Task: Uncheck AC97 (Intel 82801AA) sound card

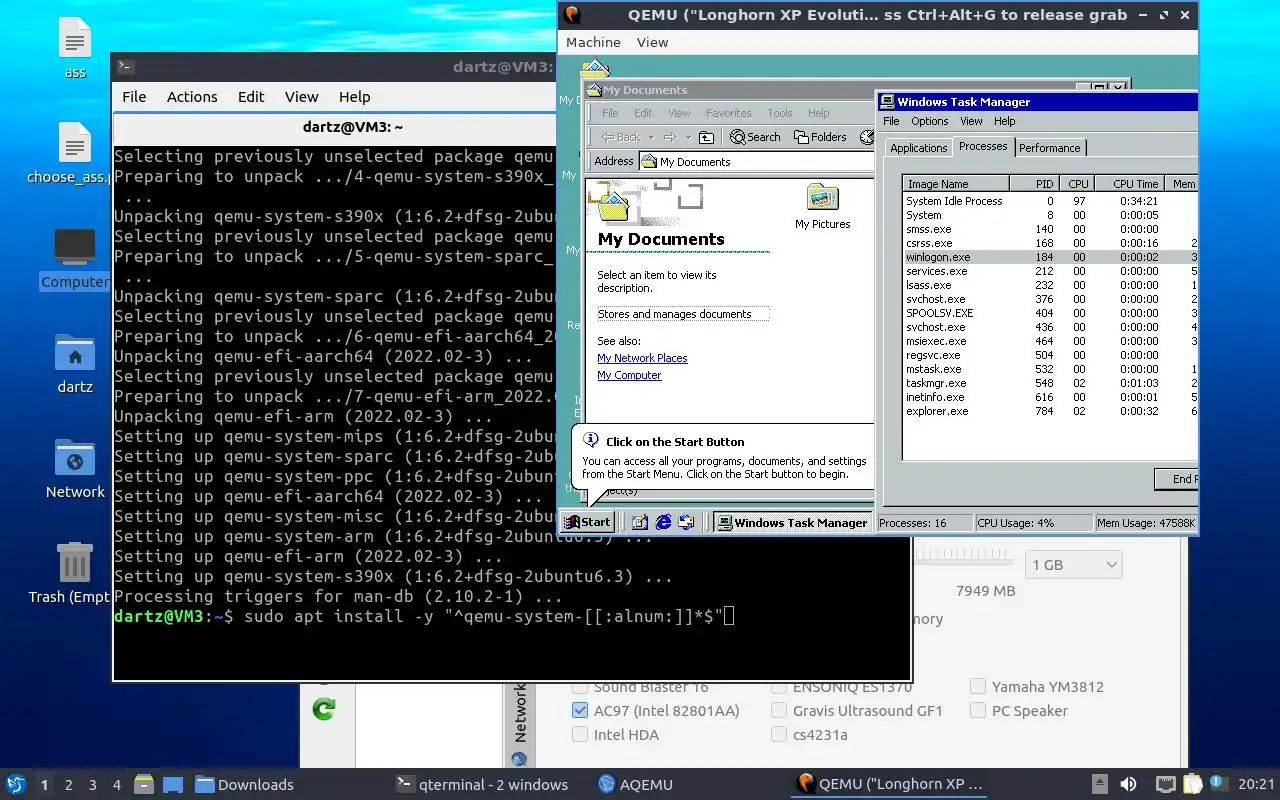Action: [x=579, y=711]
